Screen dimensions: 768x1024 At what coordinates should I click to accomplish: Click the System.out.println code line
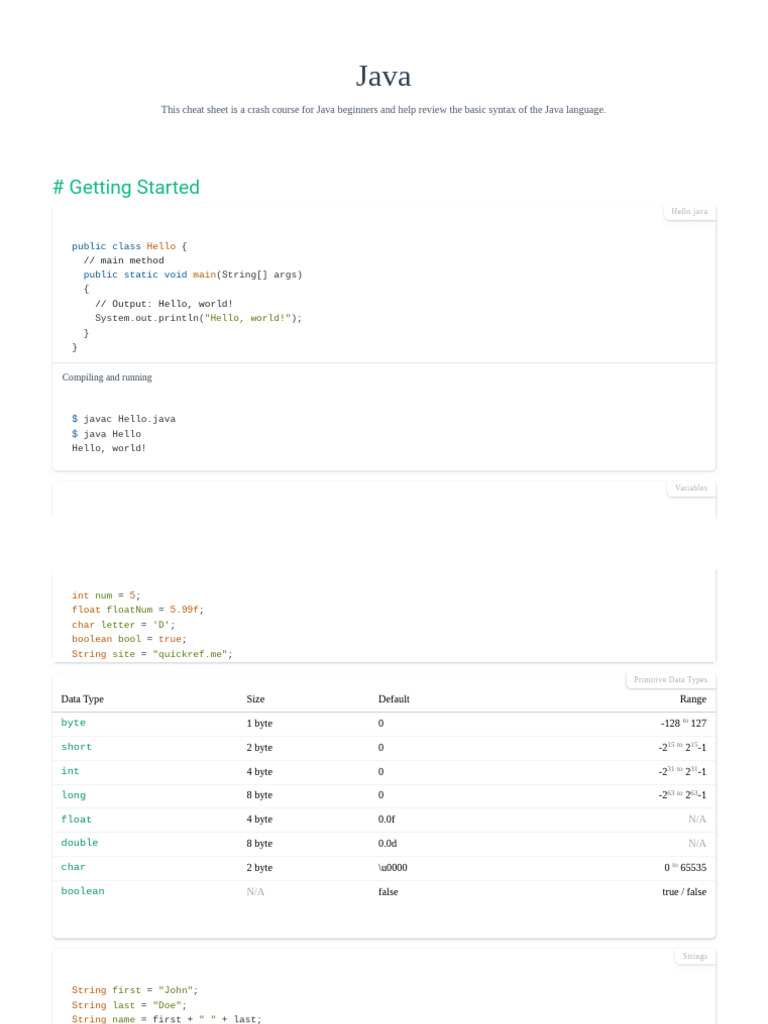click(198, 318)
